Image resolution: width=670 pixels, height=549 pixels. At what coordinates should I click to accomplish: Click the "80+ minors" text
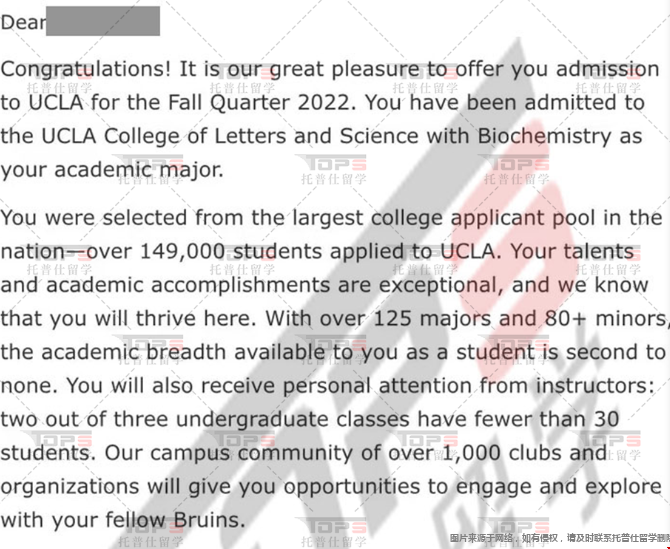click(604, 319)
